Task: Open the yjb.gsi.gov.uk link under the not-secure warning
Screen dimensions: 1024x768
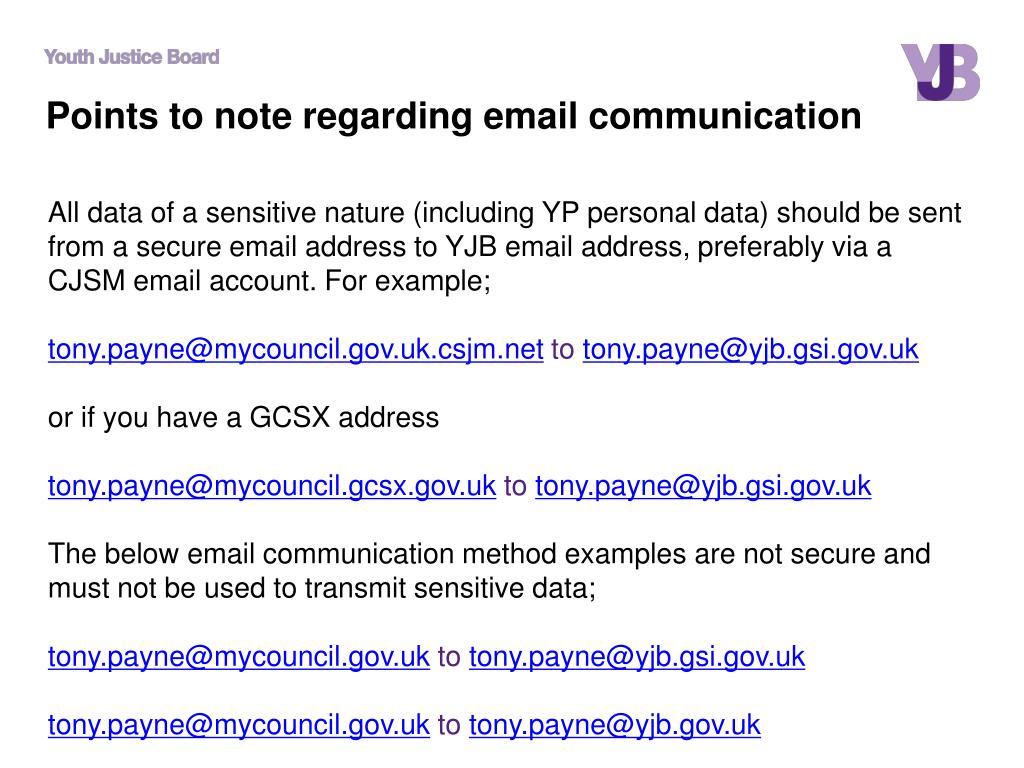Action: coord(637,656)
